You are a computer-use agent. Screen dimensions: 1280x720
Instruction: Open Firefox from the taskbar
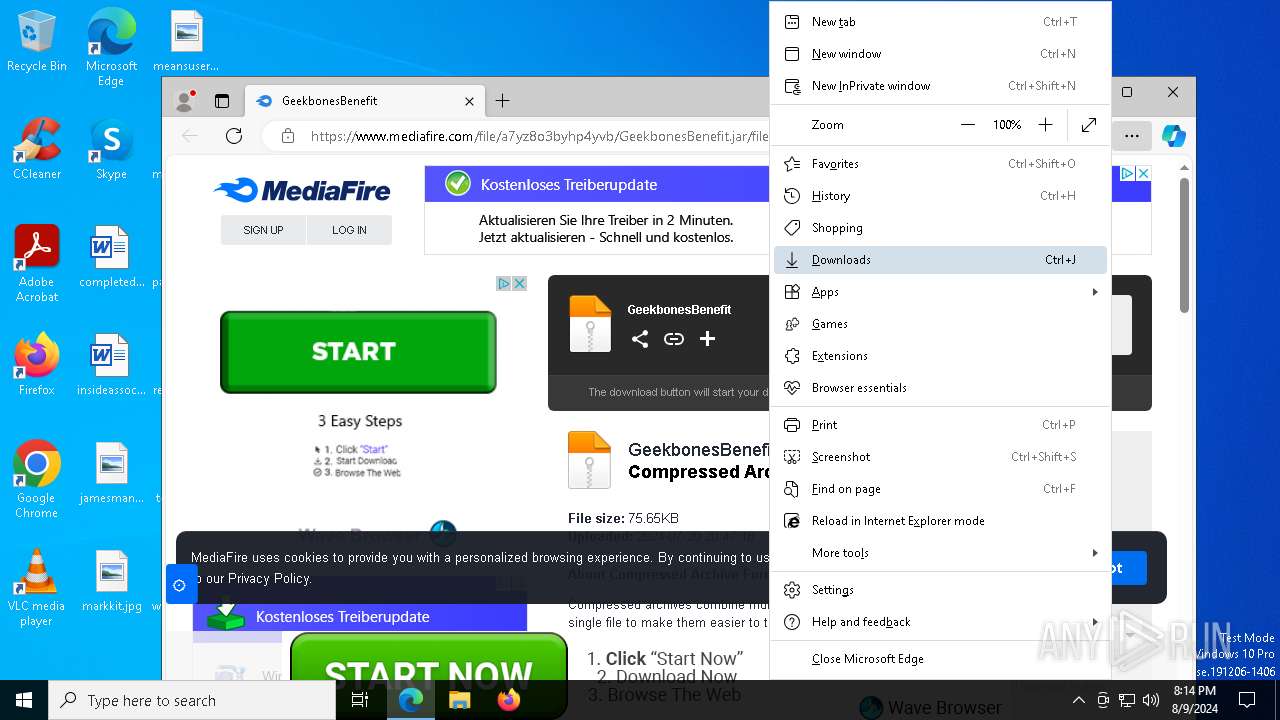[509, 700]
